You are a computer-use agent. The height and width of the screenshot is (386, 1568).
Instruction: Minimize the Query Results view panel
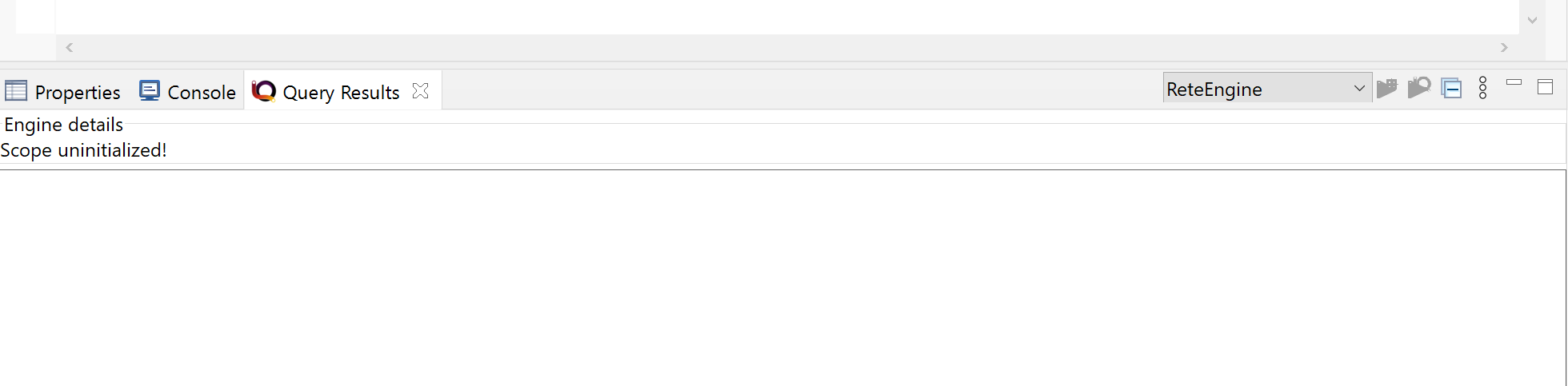(1514, 82)
